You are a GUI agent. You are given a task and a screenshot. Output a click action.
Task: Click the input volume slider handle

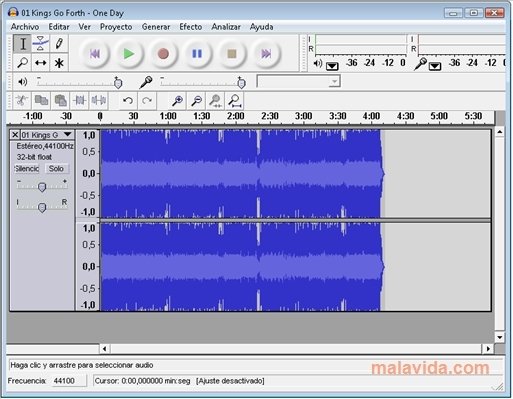pyautogui.click(x=241, y=82)
